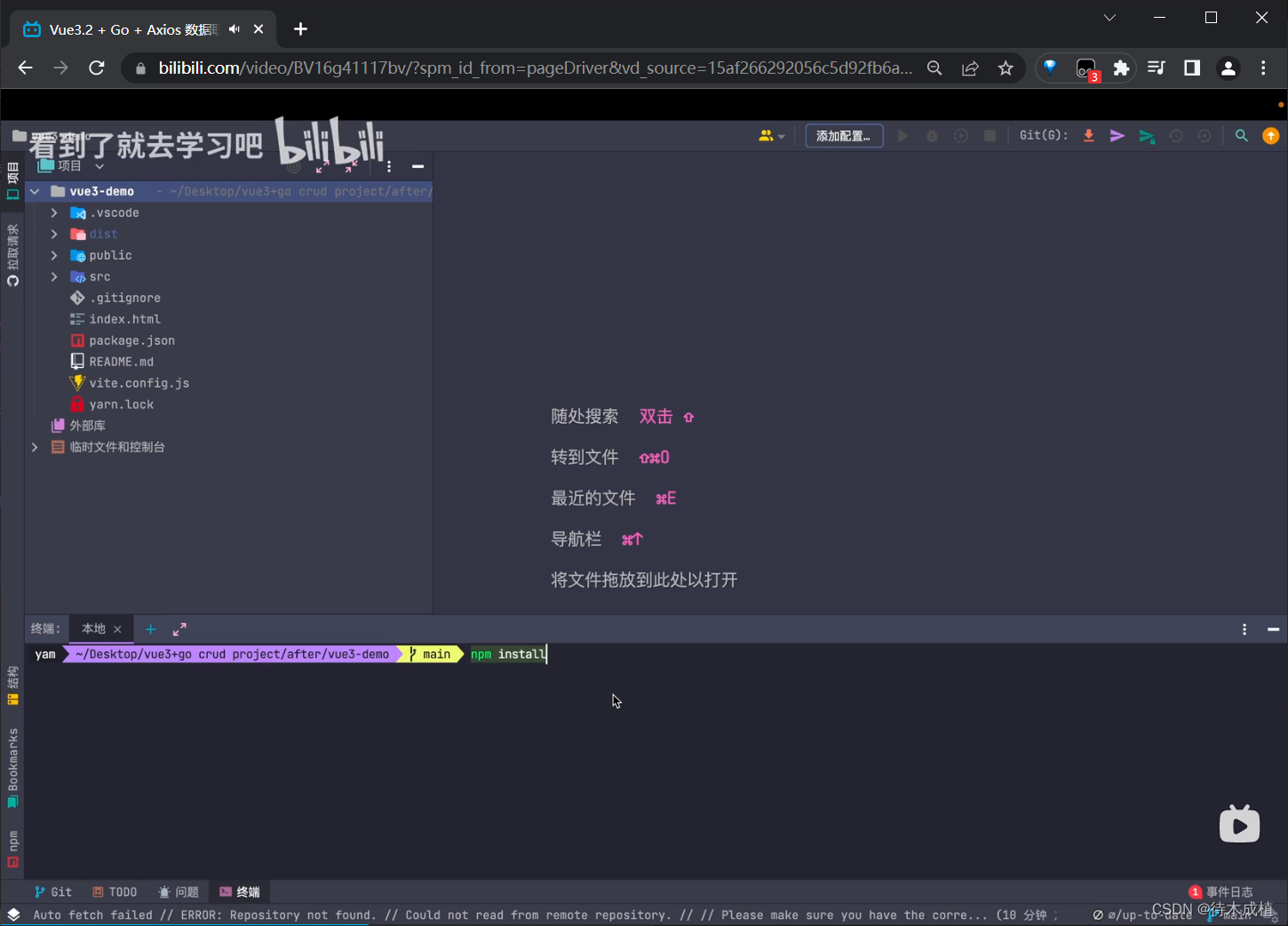Open 事件日志 event log
Image resolution: width=1288 pixels, height=926 pixels.
(x=1221, y=892)
